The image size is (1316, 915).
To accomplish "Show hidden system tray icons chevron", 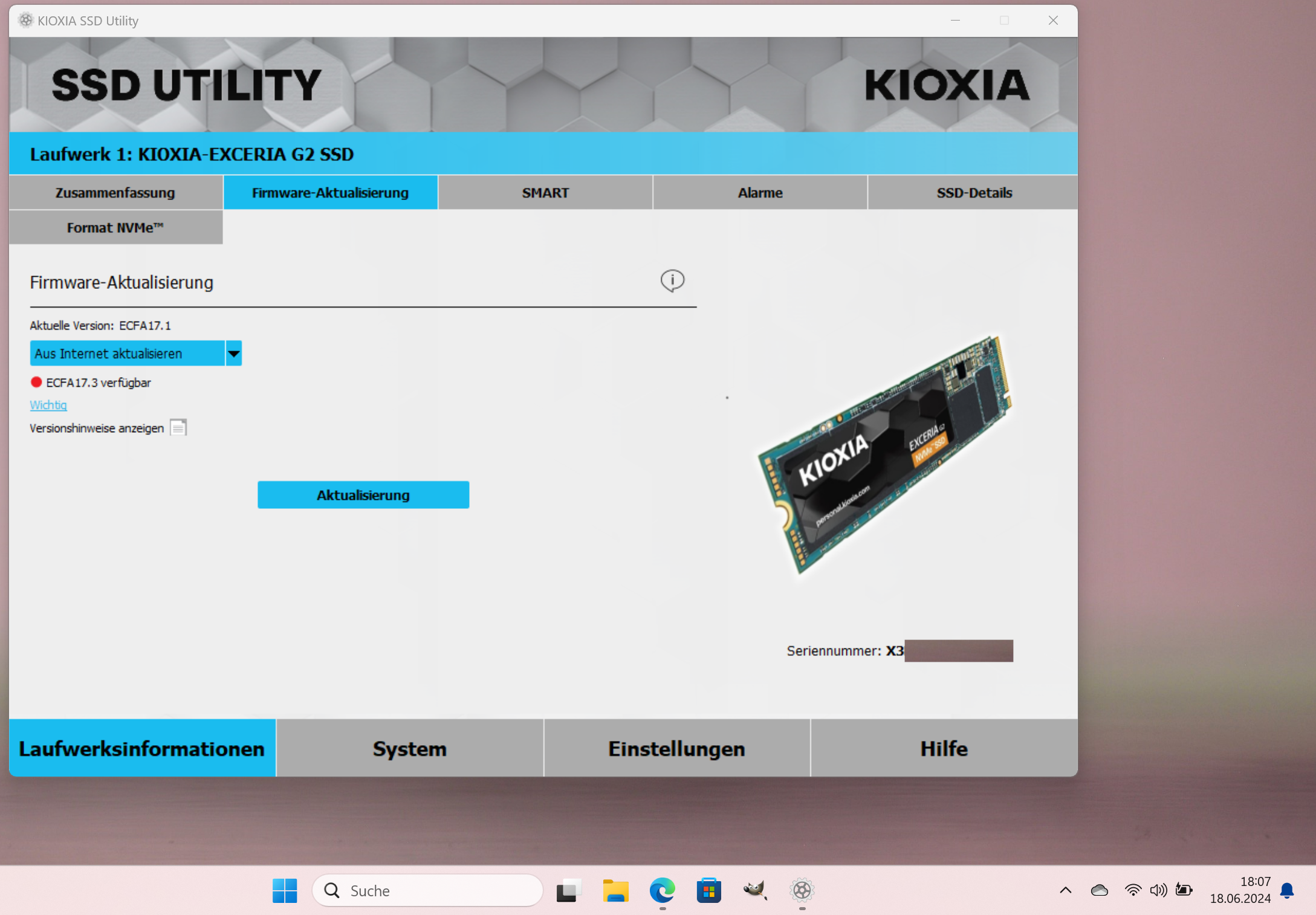I will [x=1066, y=890].
